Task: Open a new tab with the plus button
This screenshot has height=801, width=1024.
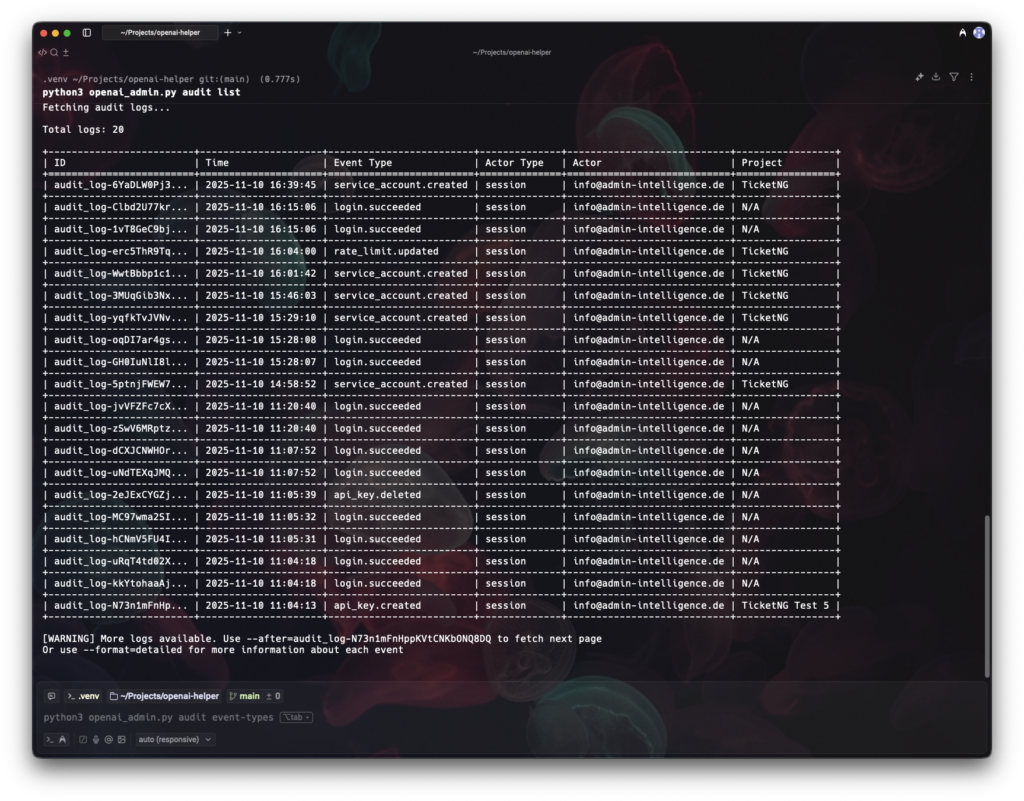Action: [x=228, y=33]
